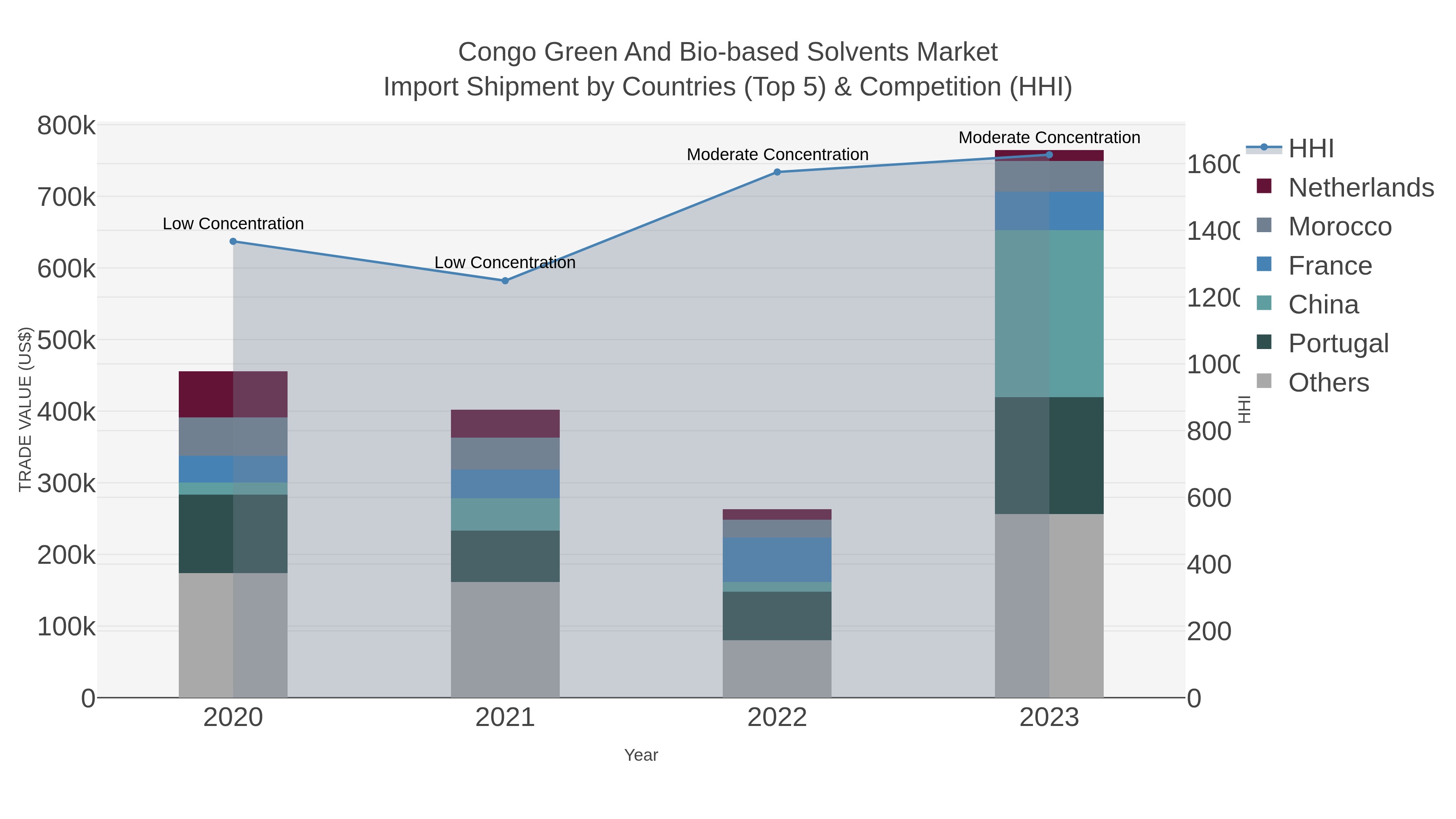
Task: Click the 'Moderate Concentration' annotation above 2023
Action: pyautogui.click(x=1050, y=138)
